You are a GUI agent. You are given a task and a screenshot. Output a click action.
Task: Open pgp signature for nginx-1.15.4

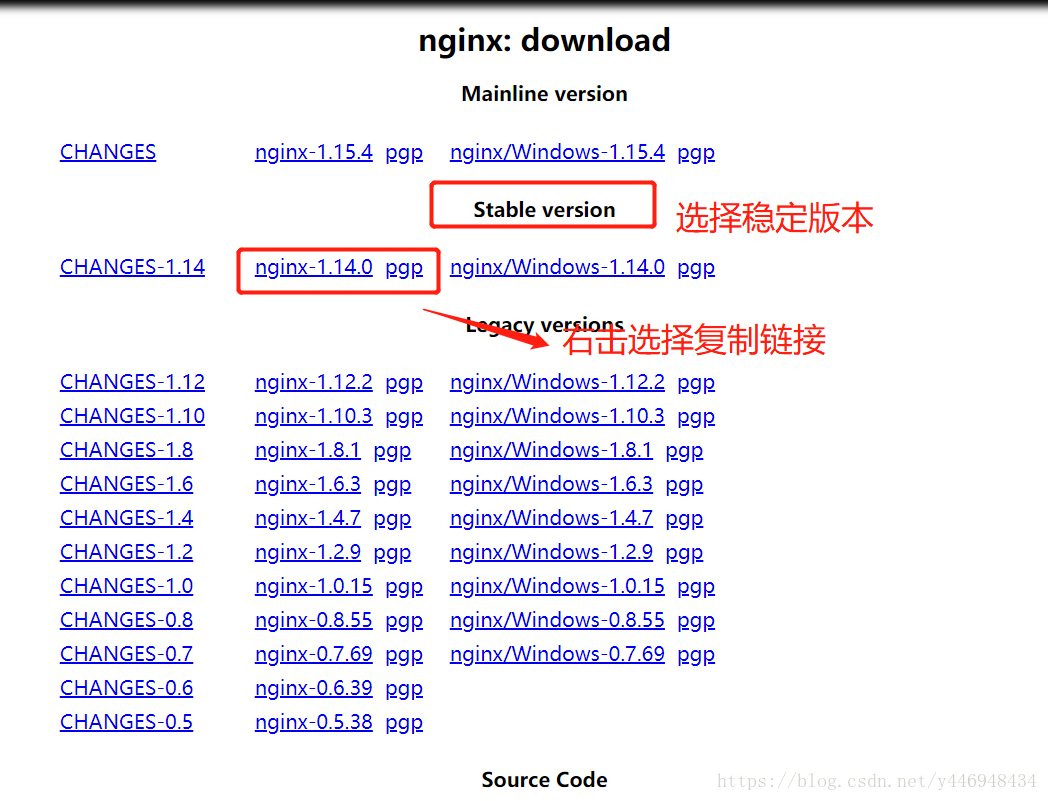point(404,154)
